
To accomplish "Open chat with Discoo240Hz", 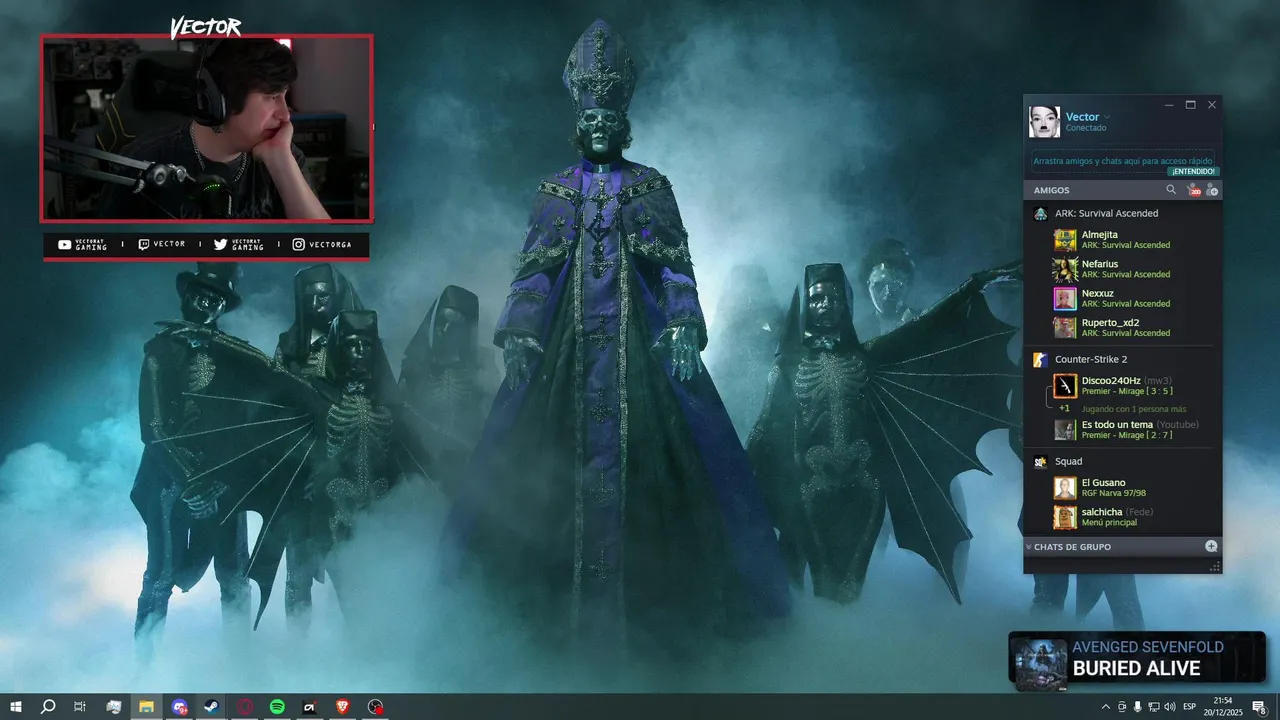I will tap(1123, 386).
